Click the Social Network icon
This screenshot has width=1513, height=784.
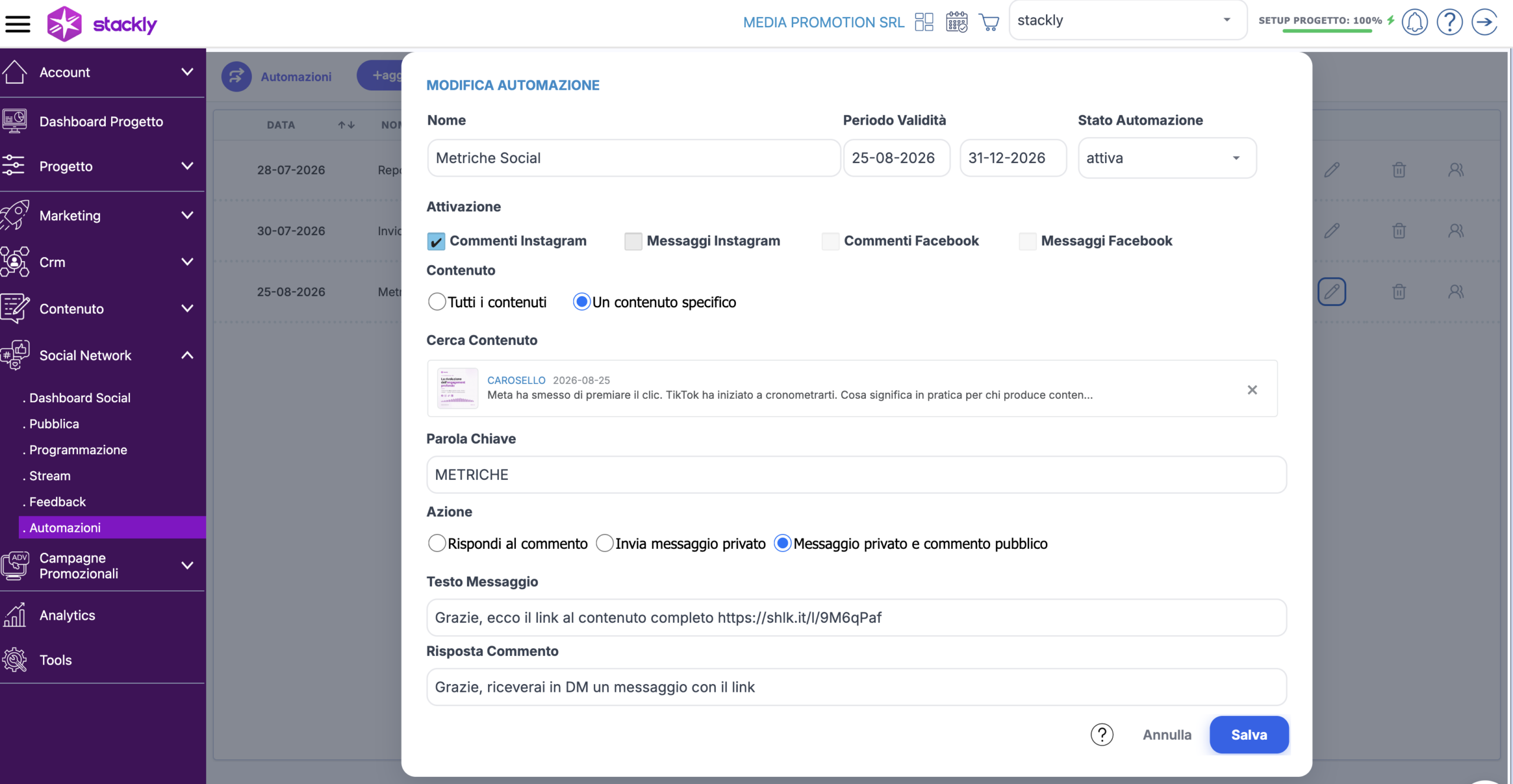coord(14,355)
